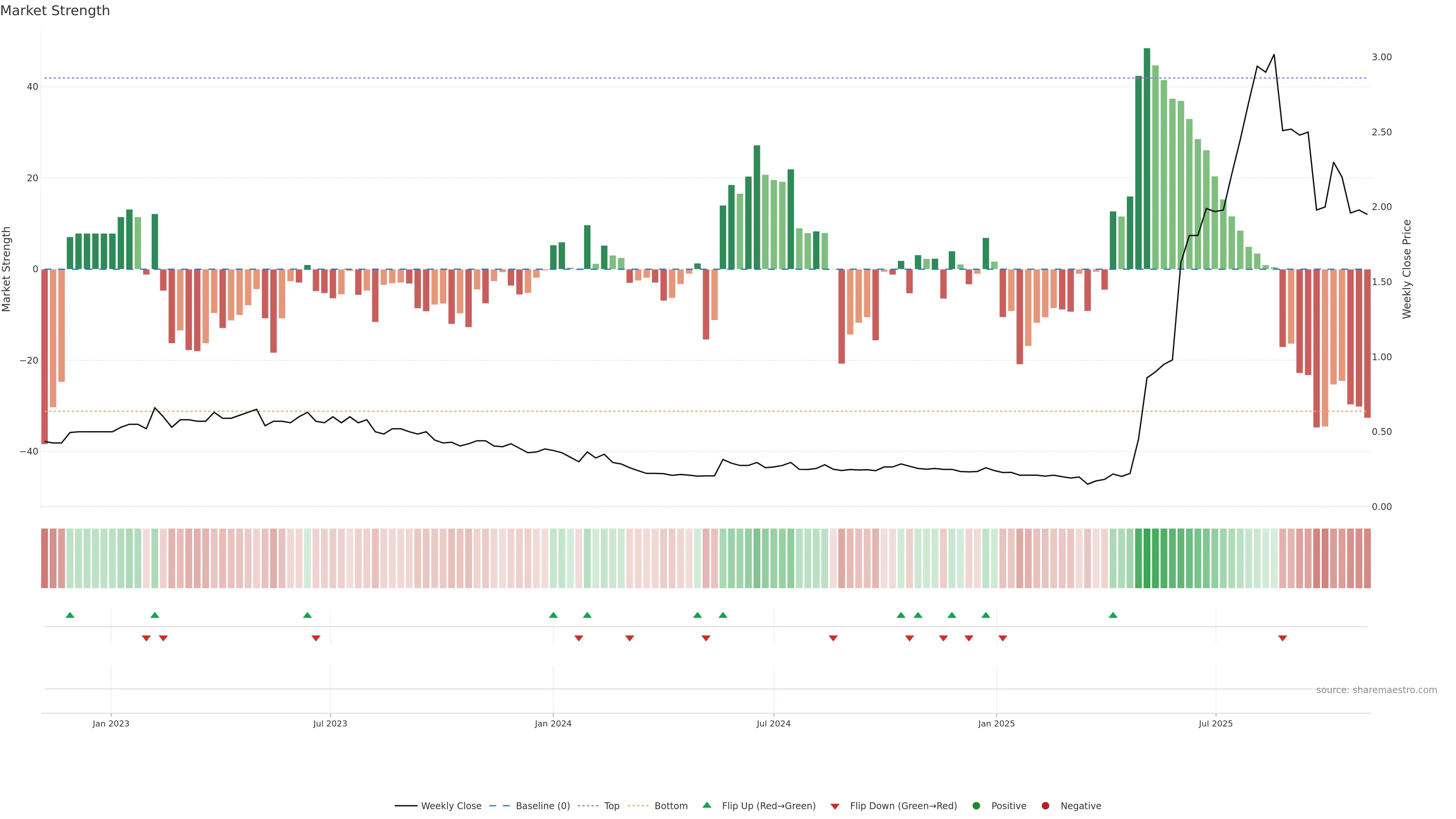Screen dimensions: 1456x819
Task: Click the Bottom legend line icon
Action: tap(638, 806)
